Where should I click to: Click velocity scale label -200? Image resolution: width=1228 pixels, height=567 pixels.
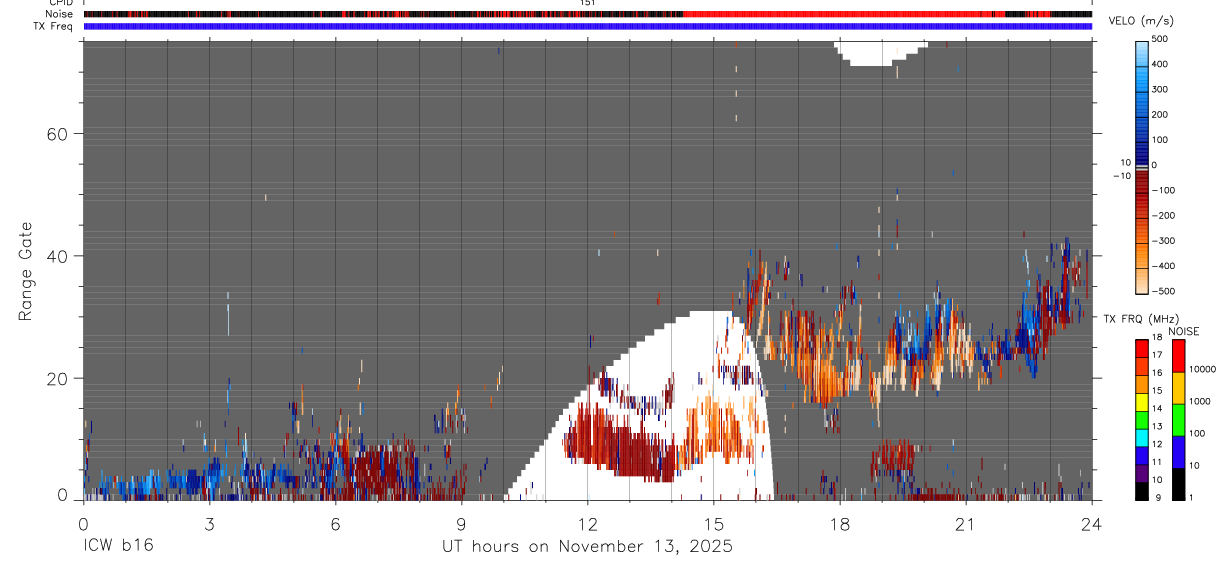coord(1162,216)
